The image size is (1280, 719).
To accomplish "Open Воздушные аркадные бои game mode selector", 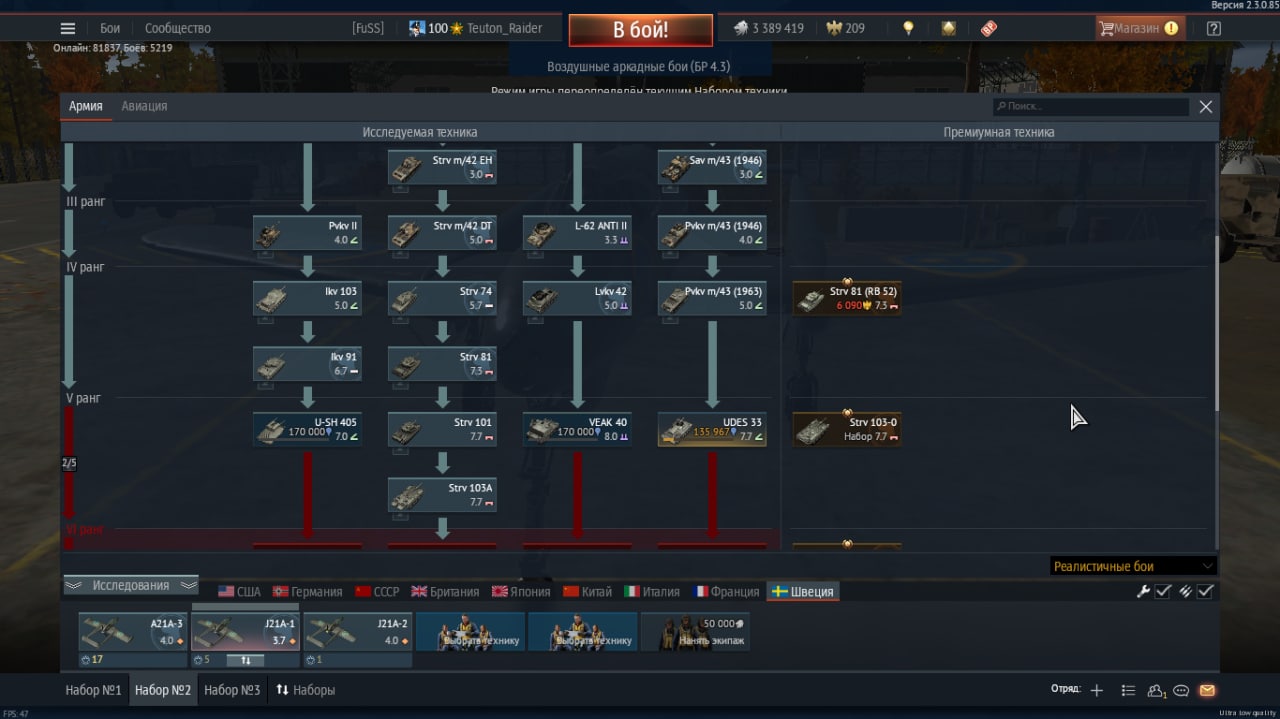I will tap(638, 66).
